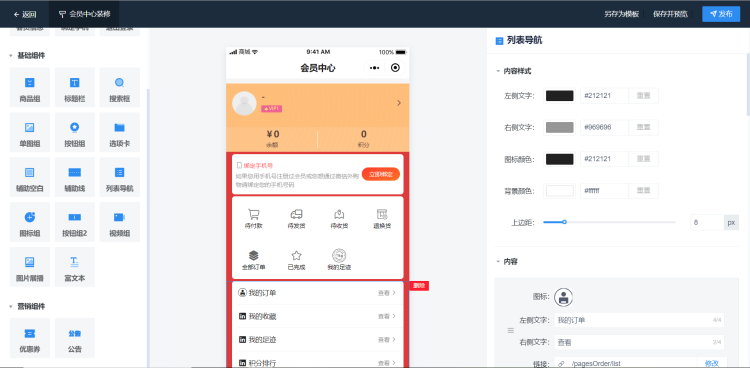The width and height of the screenshot is (750, 368).
Task: Add the 辅助空白 component
Action: (x=30, y=177)
